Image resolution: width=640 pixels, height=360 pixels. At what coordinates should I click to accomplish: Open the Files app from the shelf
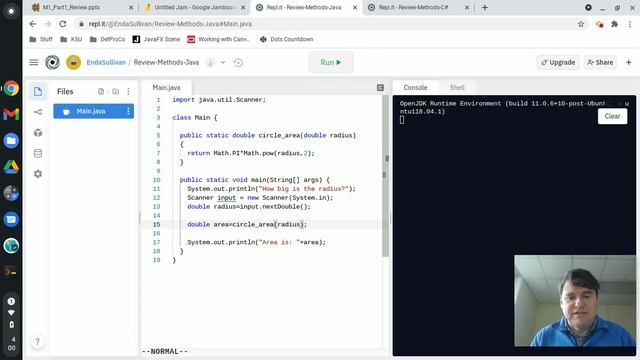tap(11, 140)
